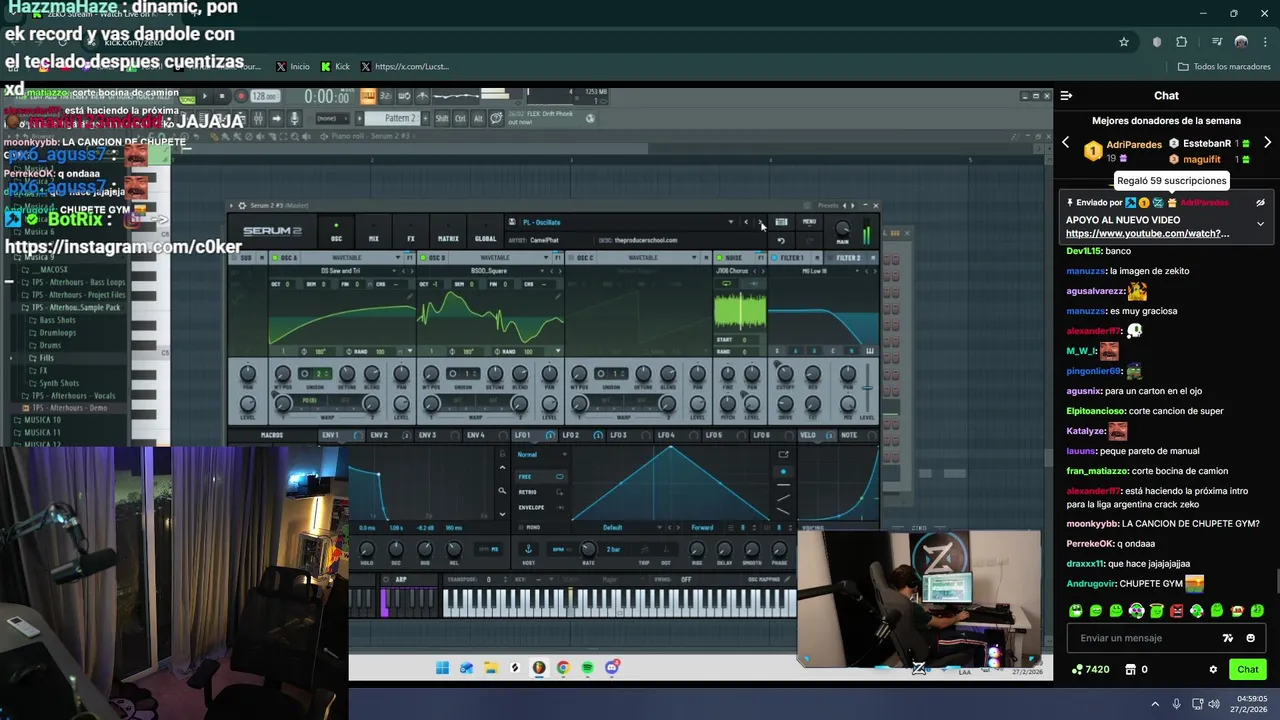Open the Serum MENU button
Screen dimensions: 1280x720
809,222
